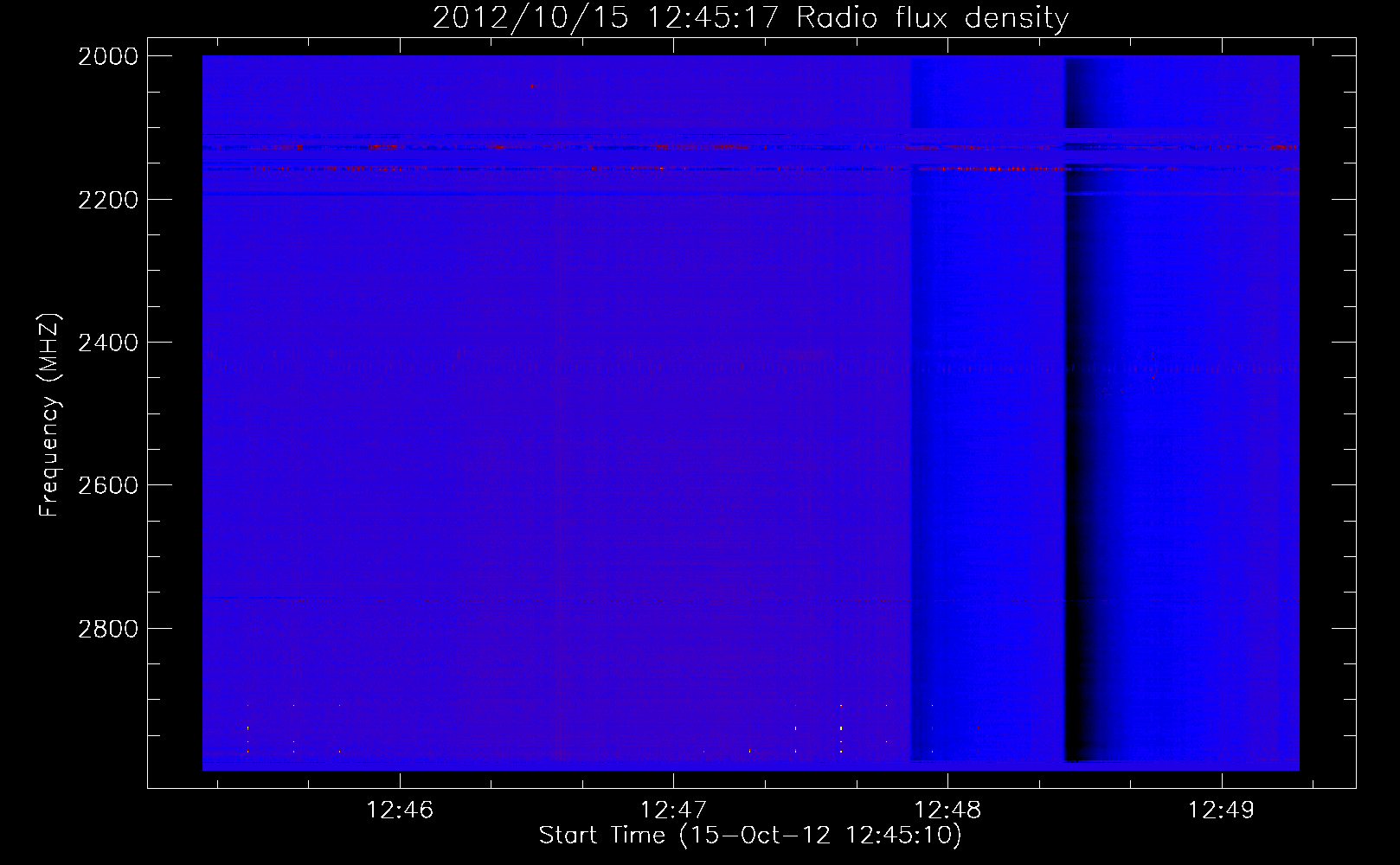Click the plot title '2012/10/15 12:45:17 Radio flux density'

coord(750,18)
